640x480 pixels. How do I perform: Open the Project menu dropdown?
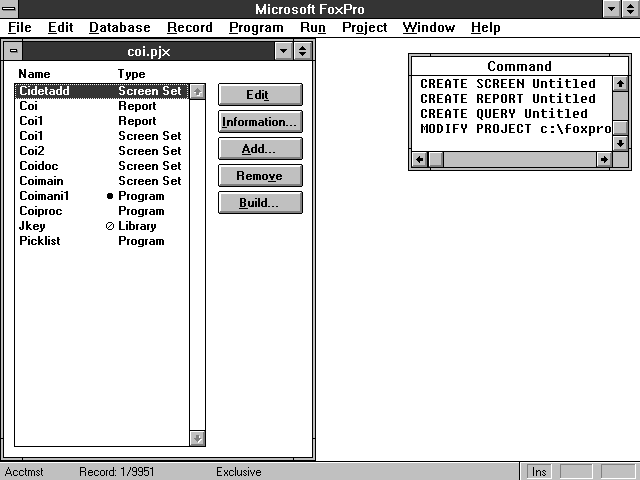(x=364, y=27)
